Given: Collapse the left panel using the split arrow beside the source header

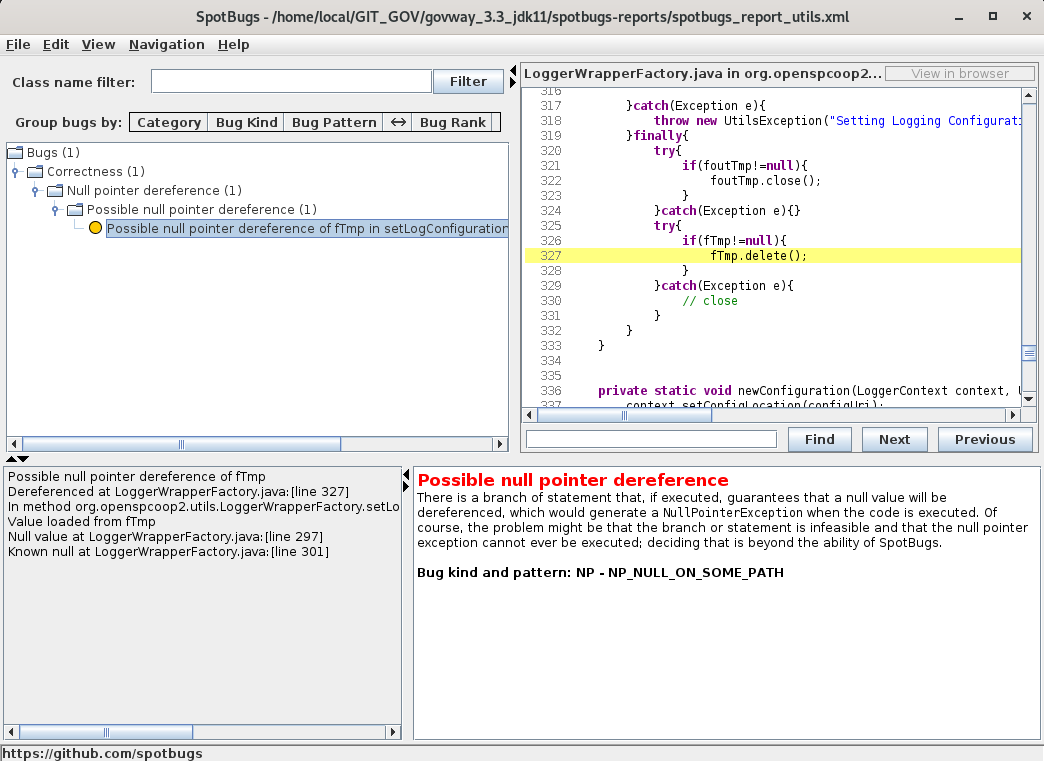Looking at the screenshot, I should click(513, 70).
